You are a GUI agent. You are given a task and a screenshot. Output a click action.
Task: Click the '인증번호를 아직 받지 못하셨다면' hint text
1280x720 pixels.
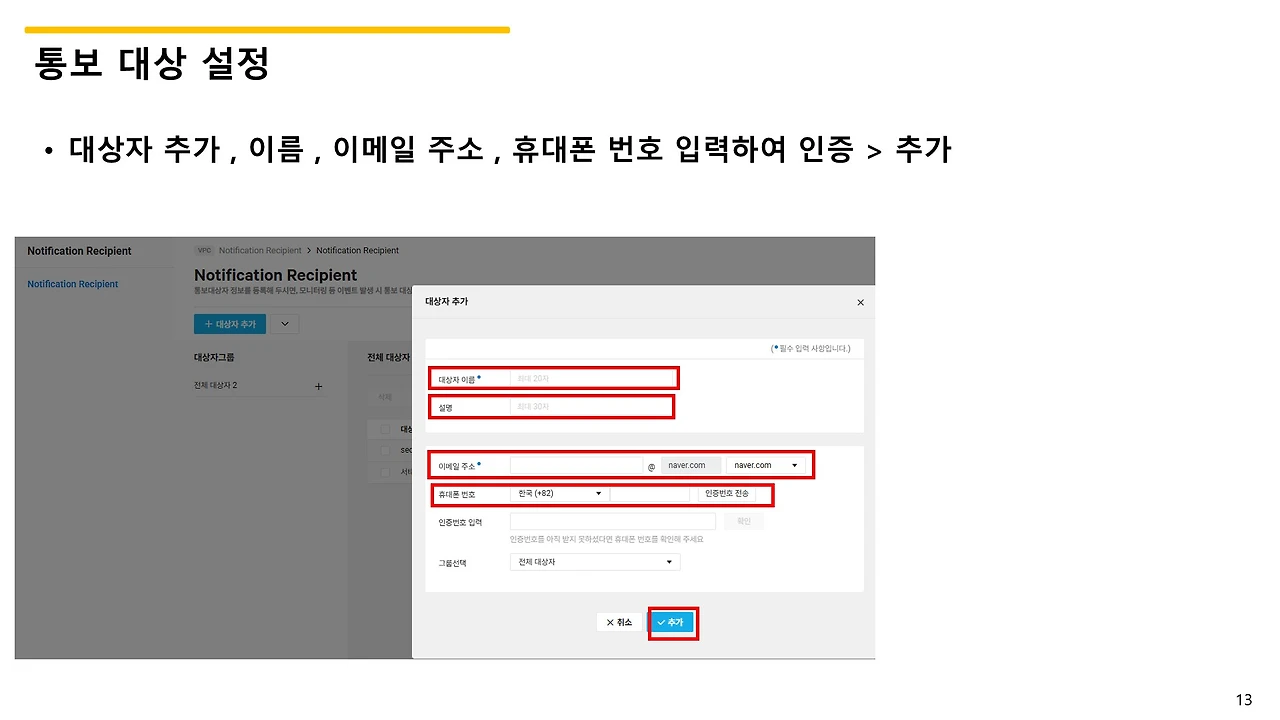[x=606, y=540]
